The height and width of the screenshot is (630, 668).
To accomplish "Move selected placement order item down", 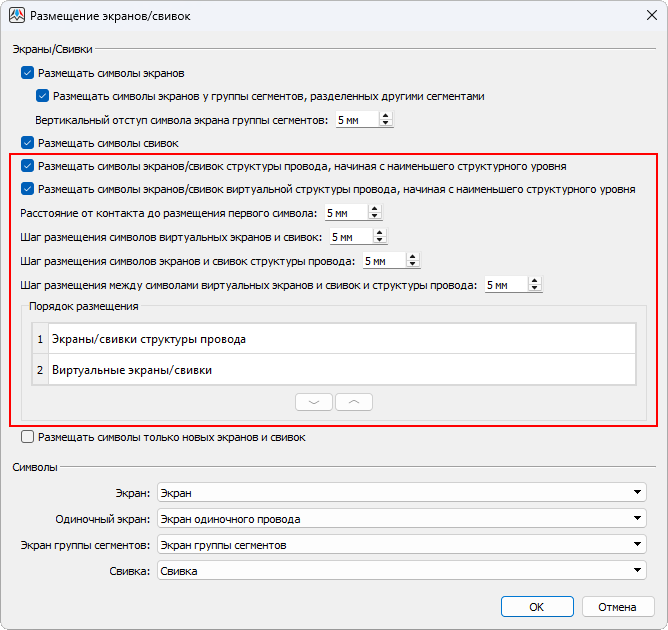I will (x=313, y=401).
